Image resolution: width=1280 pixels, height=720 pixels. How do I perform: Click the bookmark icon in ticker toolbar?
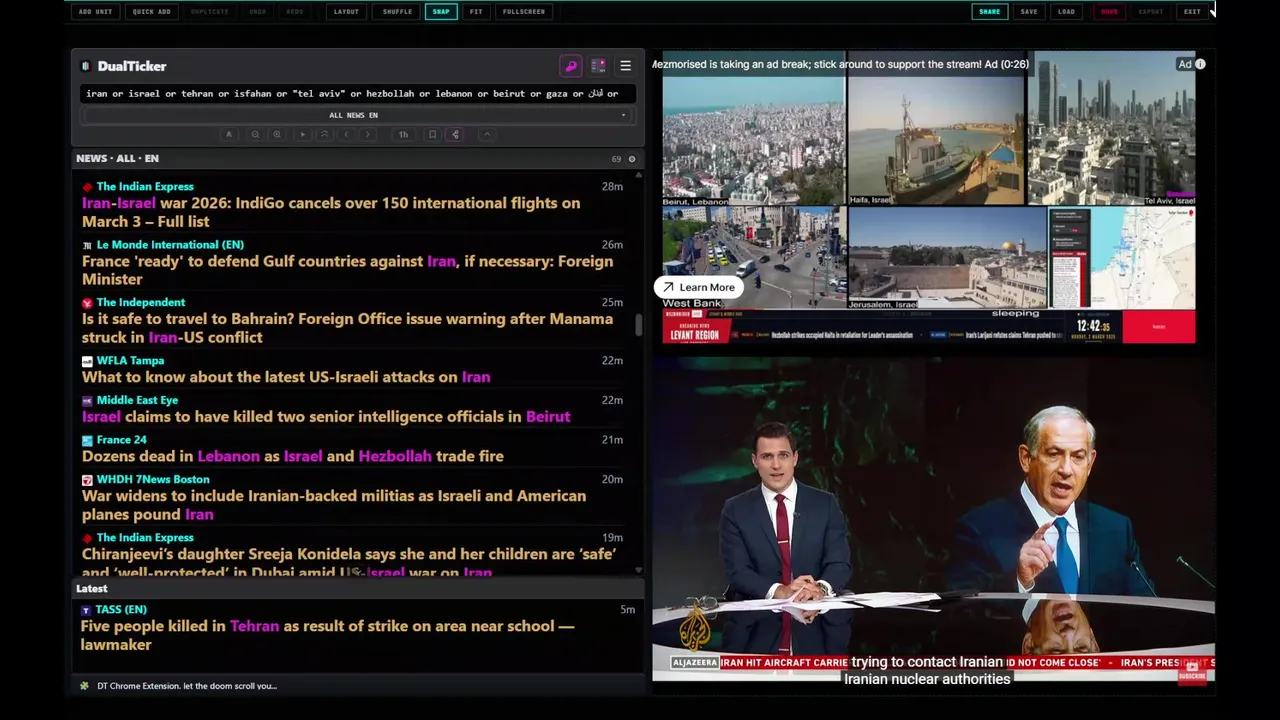tap(432, 134)
